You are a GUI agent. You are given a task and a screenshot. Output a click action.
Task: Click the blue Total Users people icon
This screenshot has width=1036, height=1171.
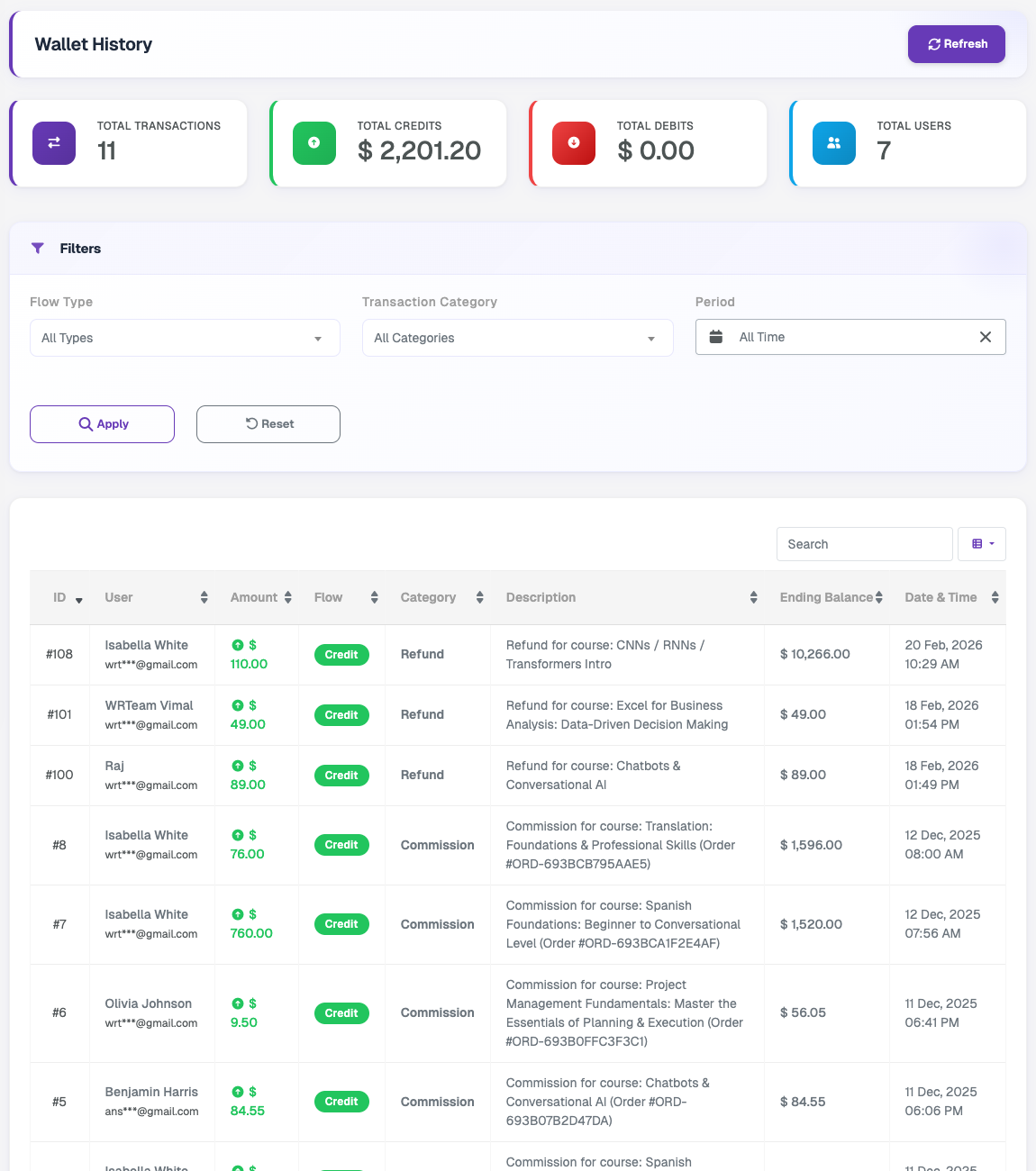point(834,143)
